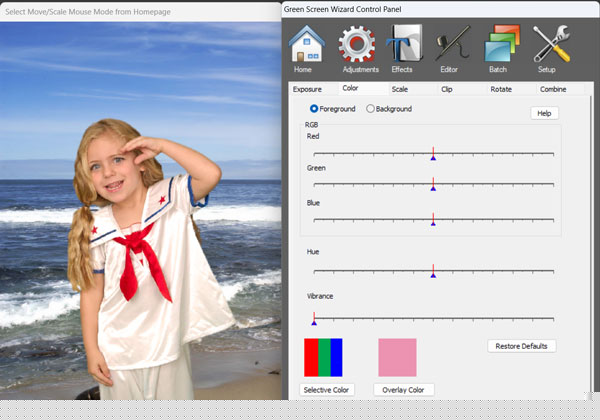600x420 pixels.
Task: Open the Effects icon
Action: [404, 43]
